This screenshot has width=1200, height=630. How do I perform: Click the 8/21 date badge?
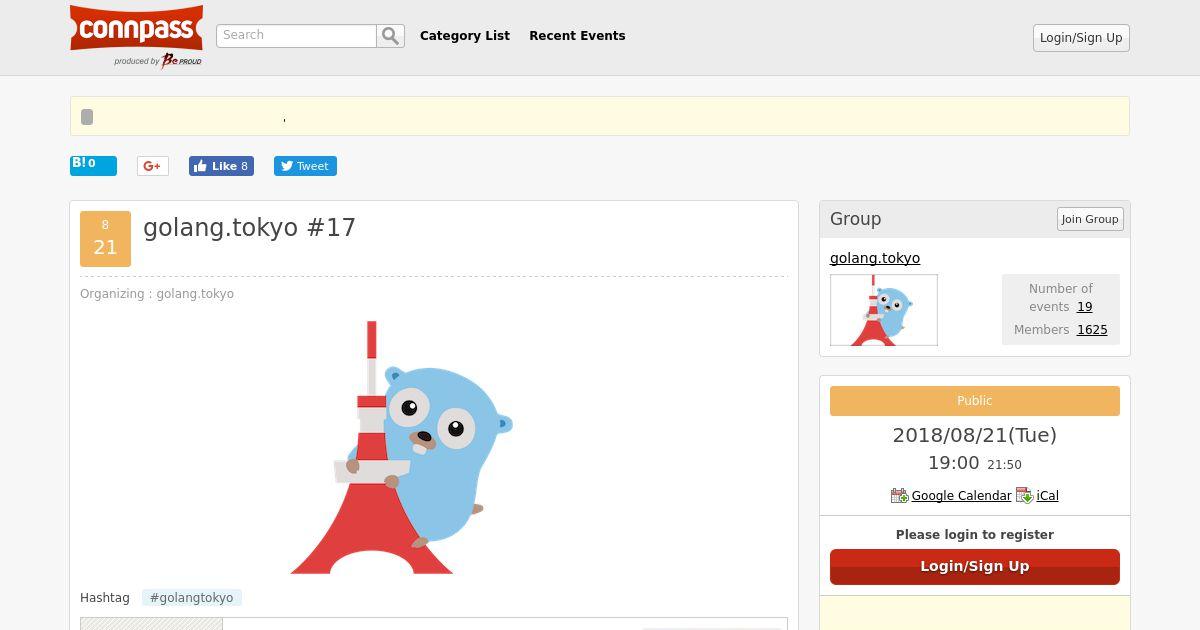[x=105, y=239]
